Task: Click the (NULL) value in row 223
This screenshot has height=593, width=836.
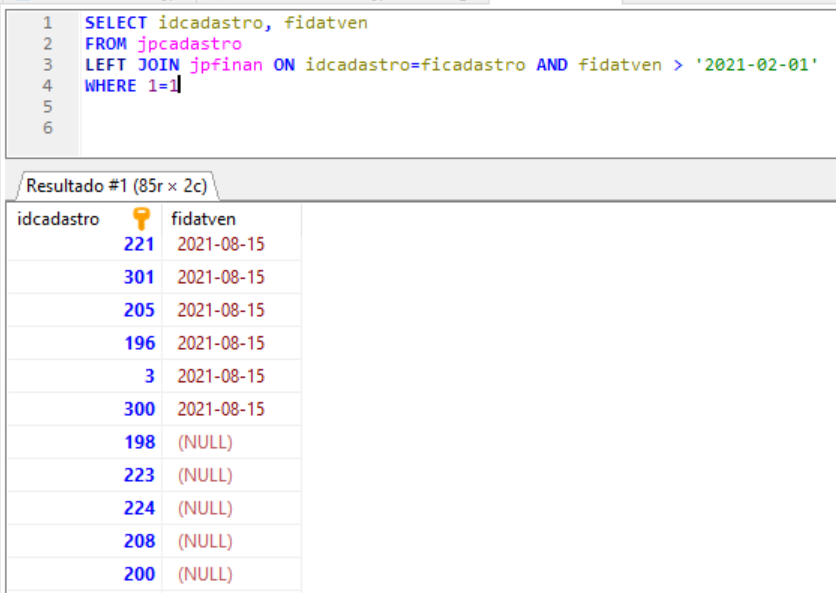Action: point(205,476)
